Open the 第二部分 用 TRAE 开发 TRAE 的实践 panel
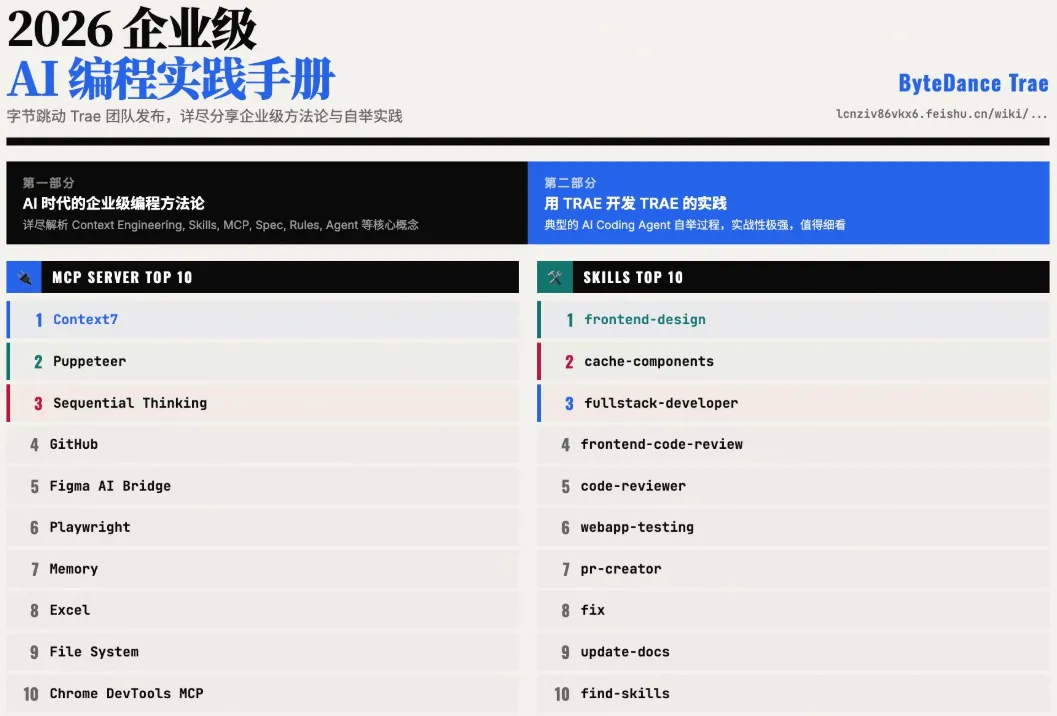Image resolution: width=1057 pixels, height=716 pixels. [x=789, y=202]
